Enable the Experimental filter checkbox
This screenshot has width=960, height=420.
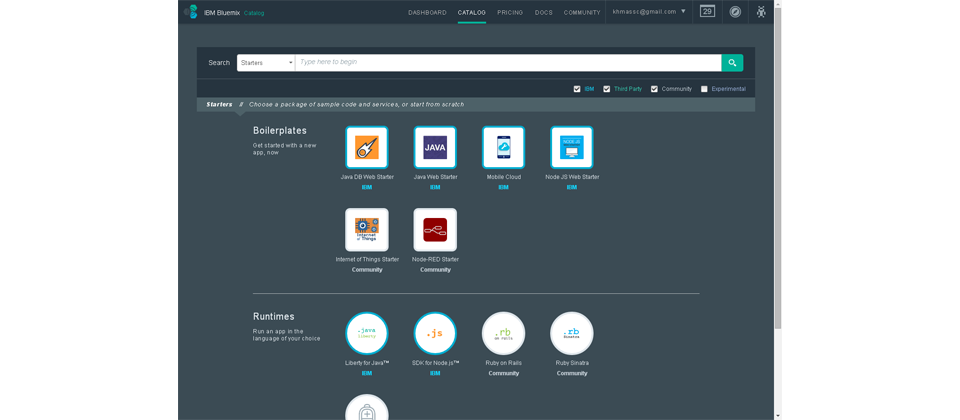704,89
